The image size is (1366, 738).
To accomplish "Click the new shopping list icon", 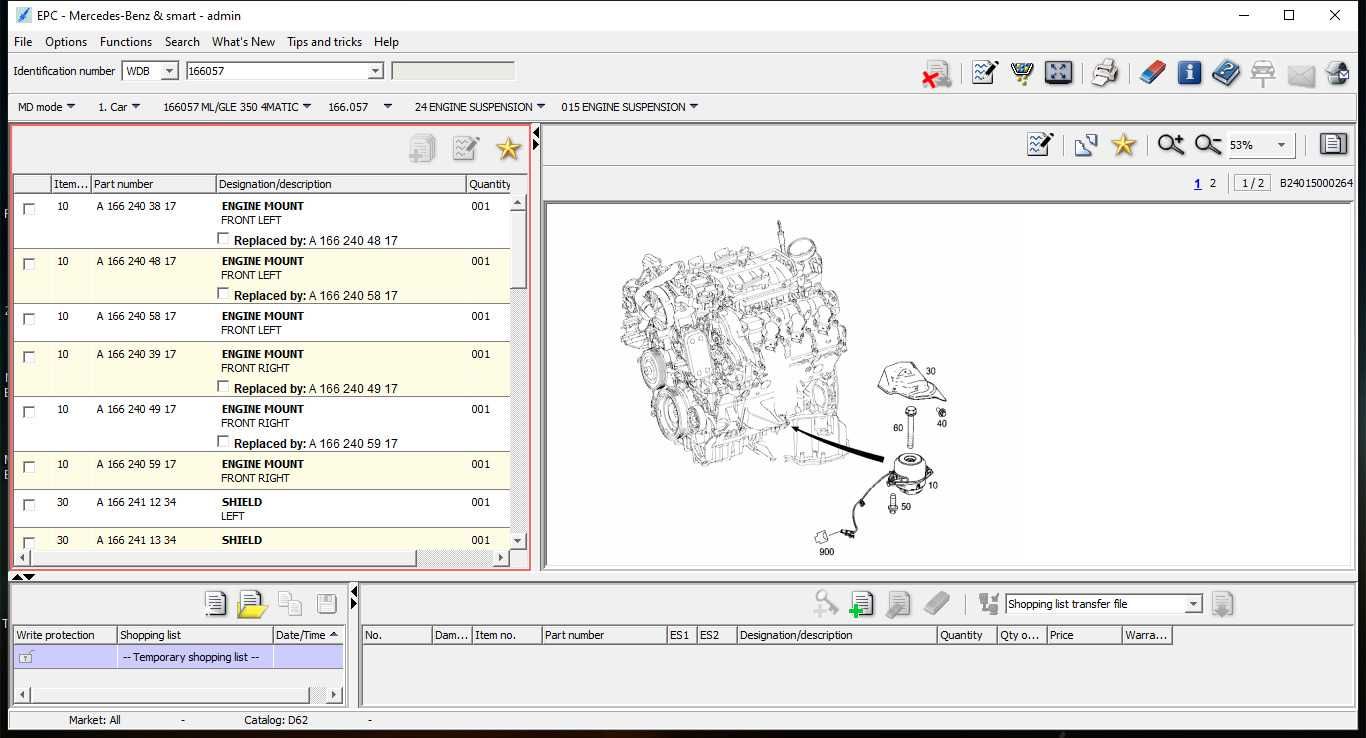I will pos(215,603).
